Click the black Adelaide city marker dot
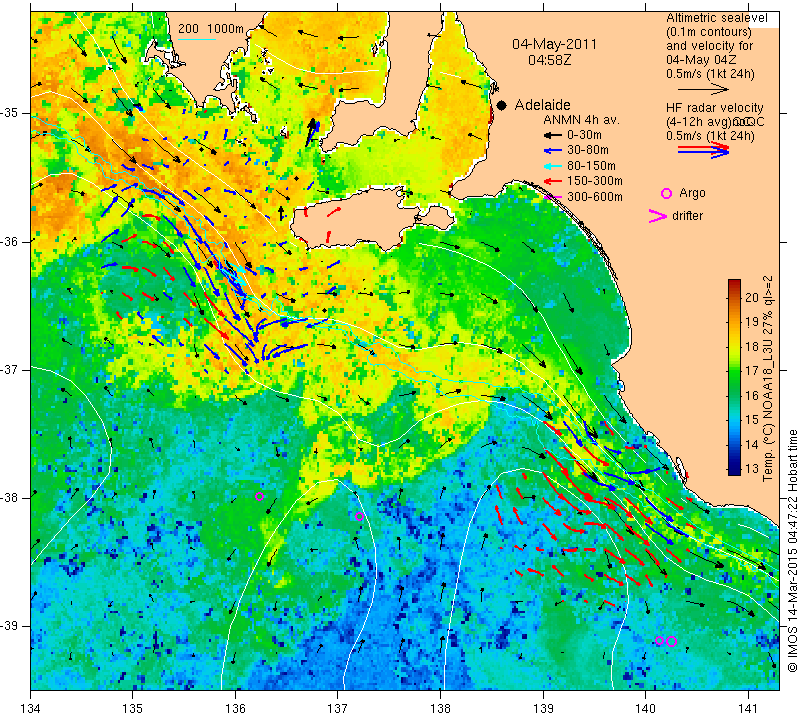800x720 pixels. 502,106
